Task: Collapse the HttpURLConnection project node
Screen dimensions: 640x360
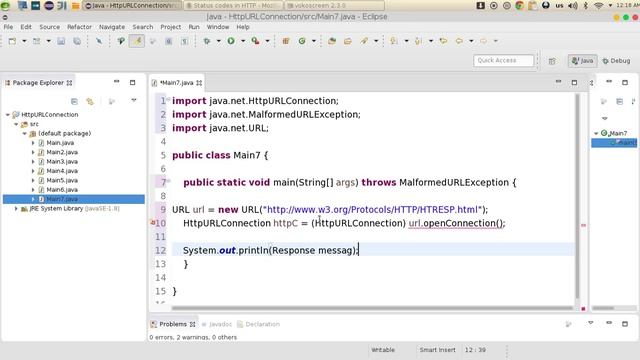Action: point(8,115)
